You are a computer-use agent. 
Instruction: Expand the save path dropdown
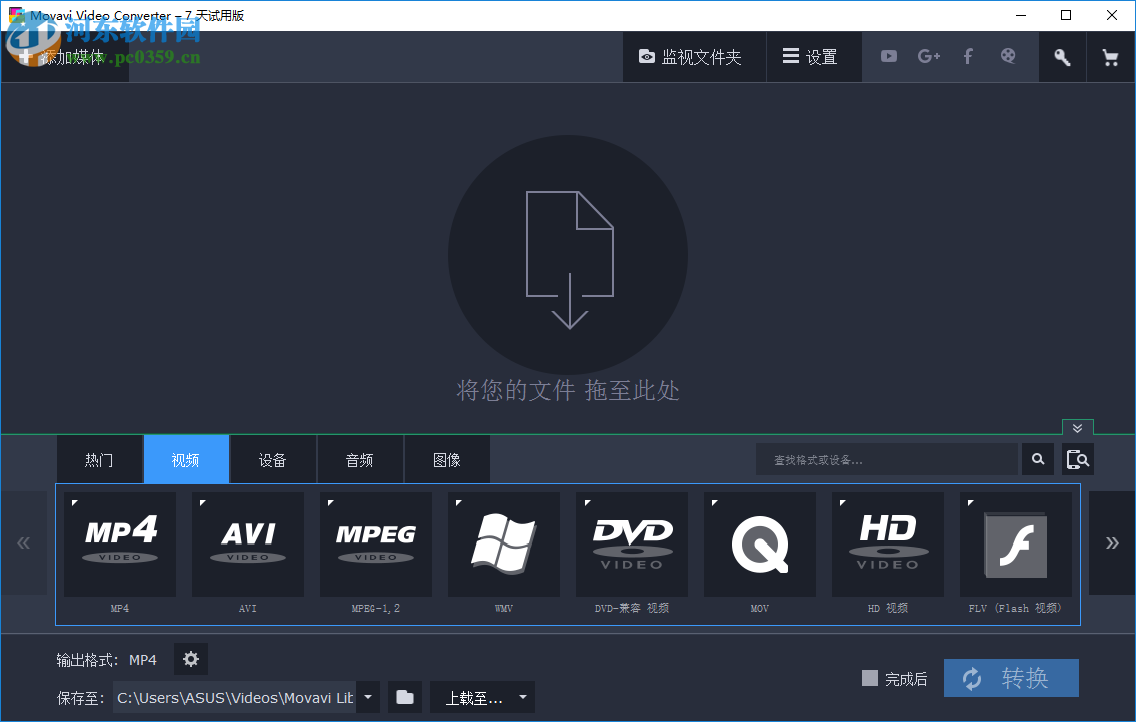tap(367, 697)
